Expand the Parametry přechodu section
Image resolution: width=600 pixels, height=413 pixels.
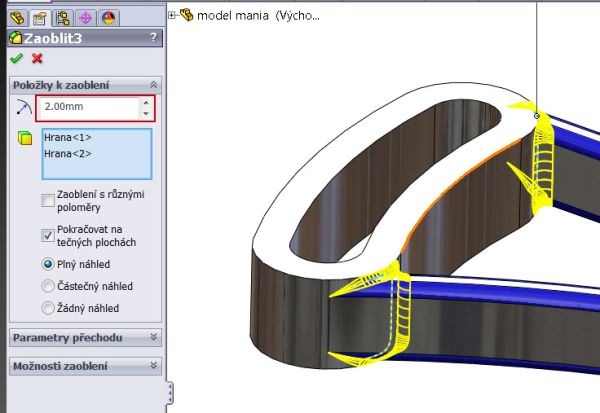tap(153, 338)
